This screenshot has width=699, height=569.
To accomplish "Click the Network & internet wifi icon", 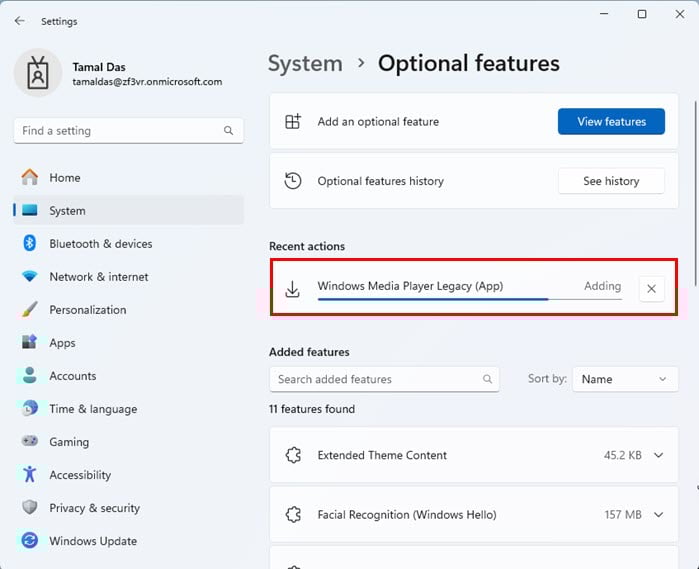I will point(30,277).
